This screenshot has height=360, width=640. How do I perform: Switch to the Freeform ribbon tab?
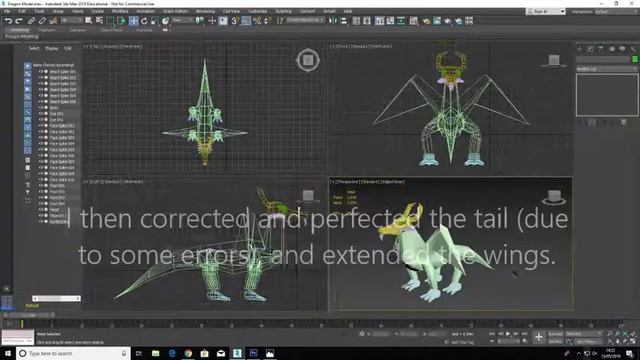47,30
